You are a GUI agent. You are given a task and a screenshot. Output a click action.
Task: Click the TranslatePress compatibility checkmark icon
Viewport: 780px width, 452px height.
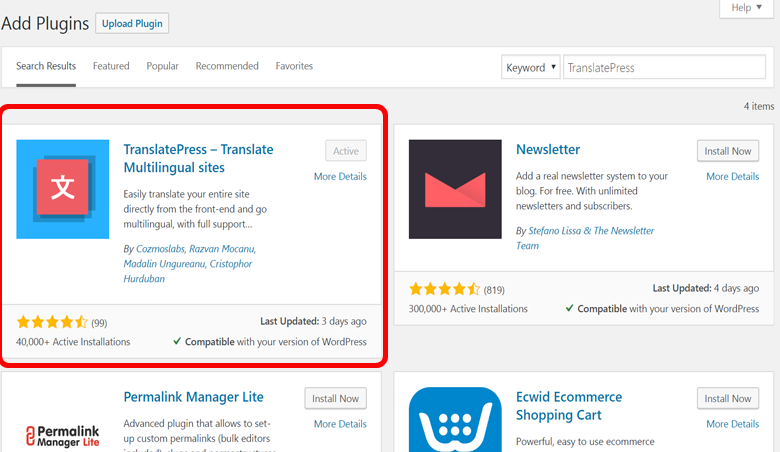coord(177,342)
